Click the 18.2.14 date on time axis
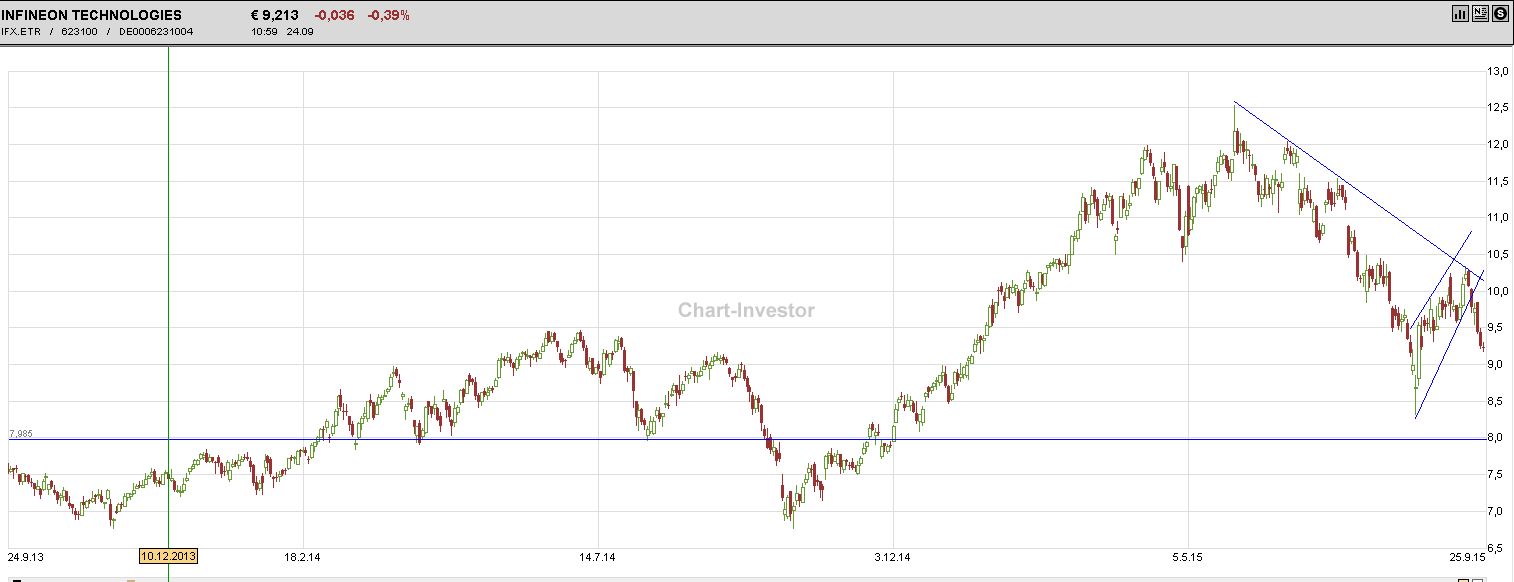This screenshot has width=1514, height=582. tap(303, 557)
